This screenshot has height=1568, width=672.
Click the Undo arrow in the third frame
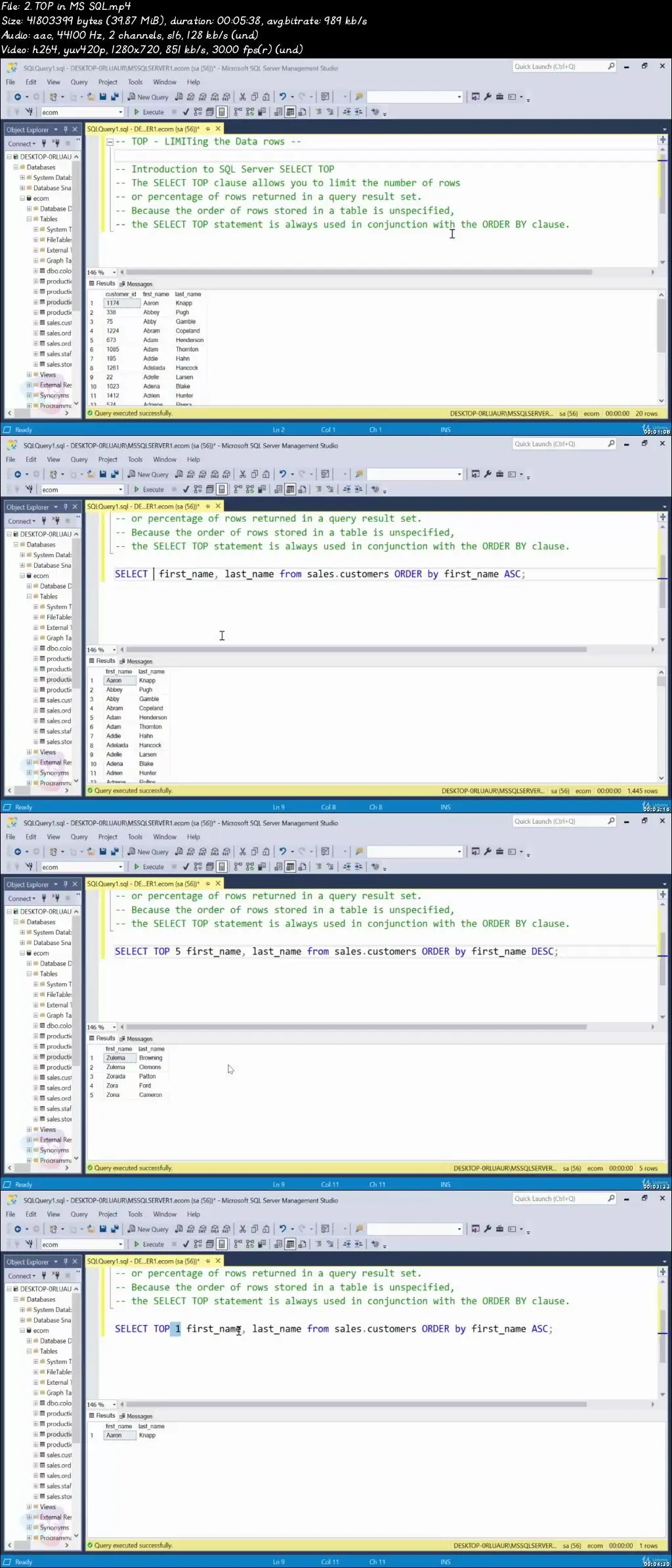click(282, 852)
